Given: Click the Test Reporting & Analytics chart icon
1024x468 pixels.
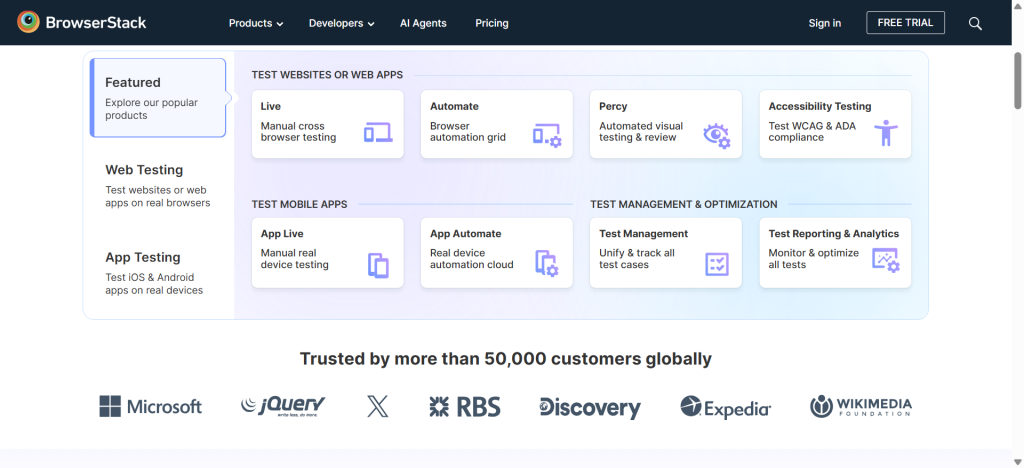Looking at the screenshot, I should (x=886, y=260).
